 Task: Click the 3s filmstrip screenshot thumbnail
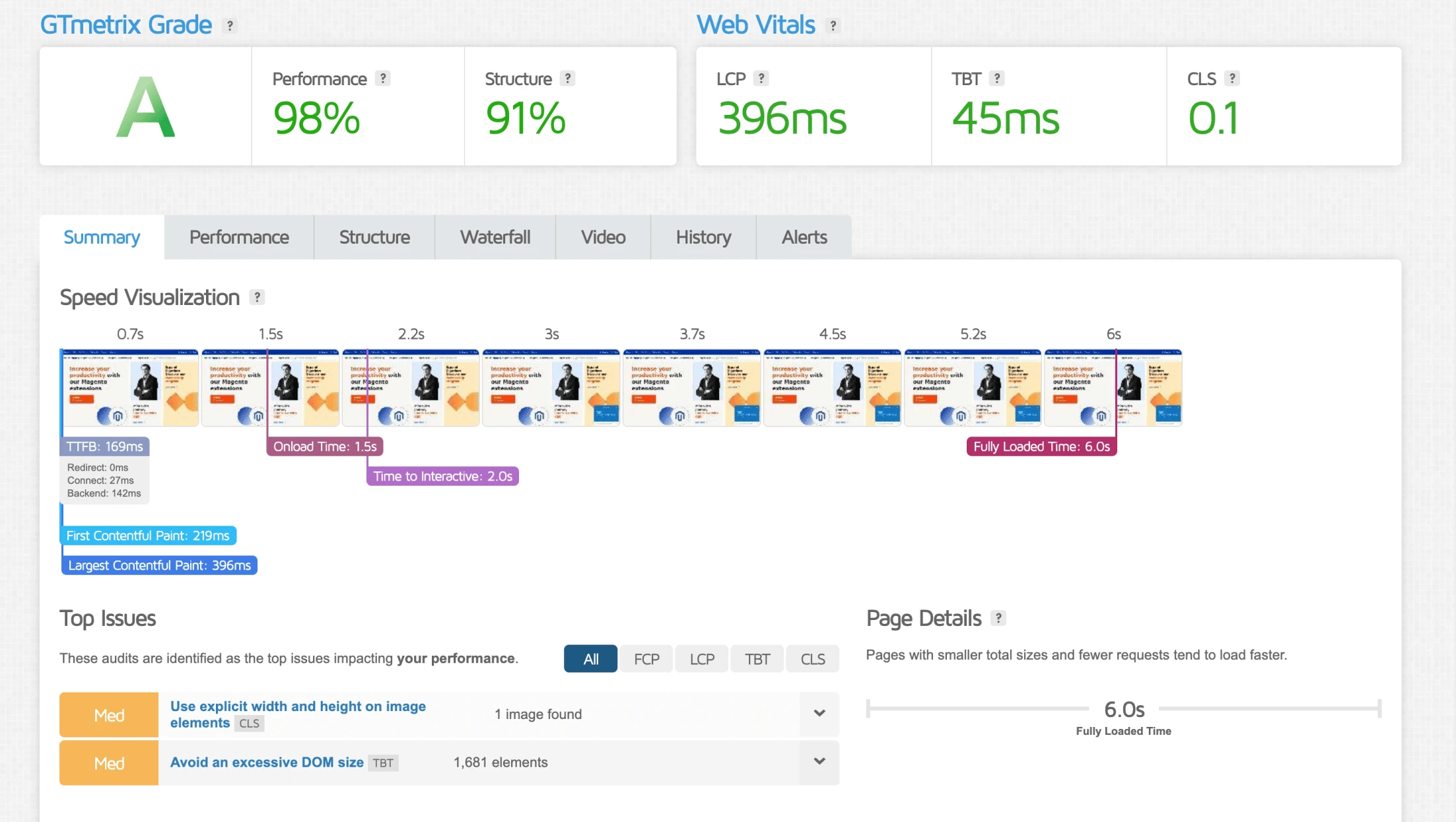pos(551,388)
